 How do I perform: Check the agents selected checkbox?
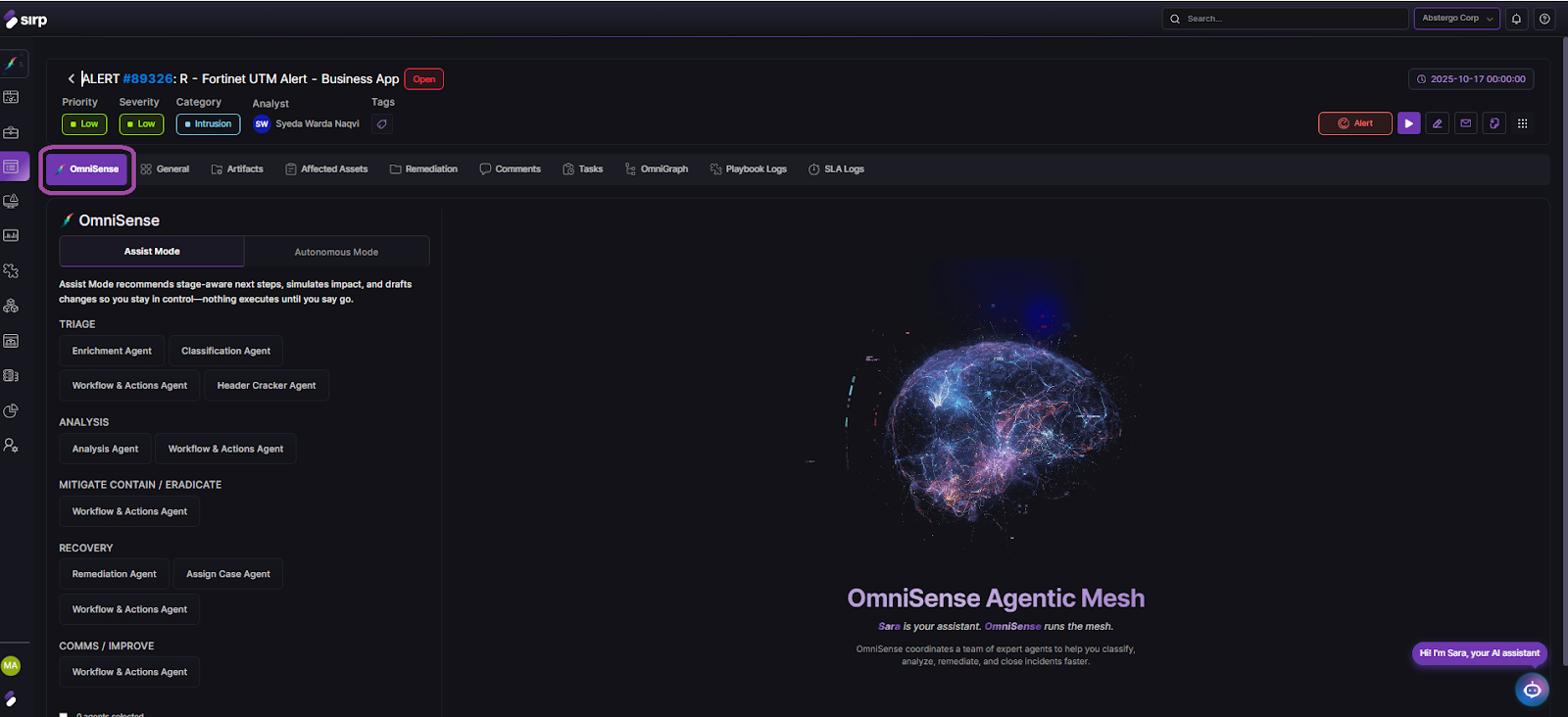(x=64, y=714)
